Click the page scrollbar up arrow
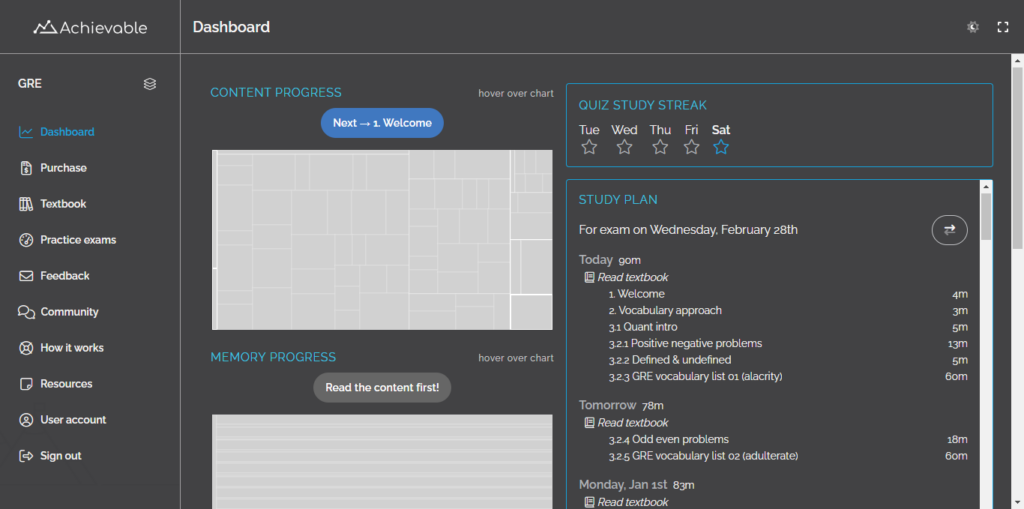1024x509 pixels. pyautogui.click(x=1017, y=60)
